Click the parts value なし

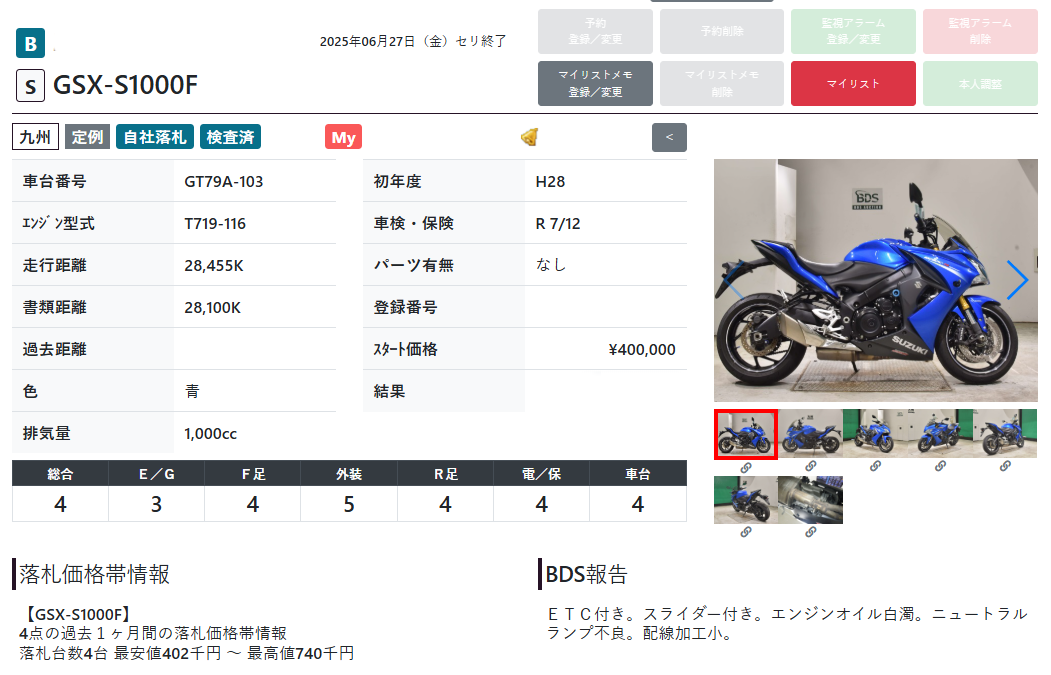[x=551, y=265]
